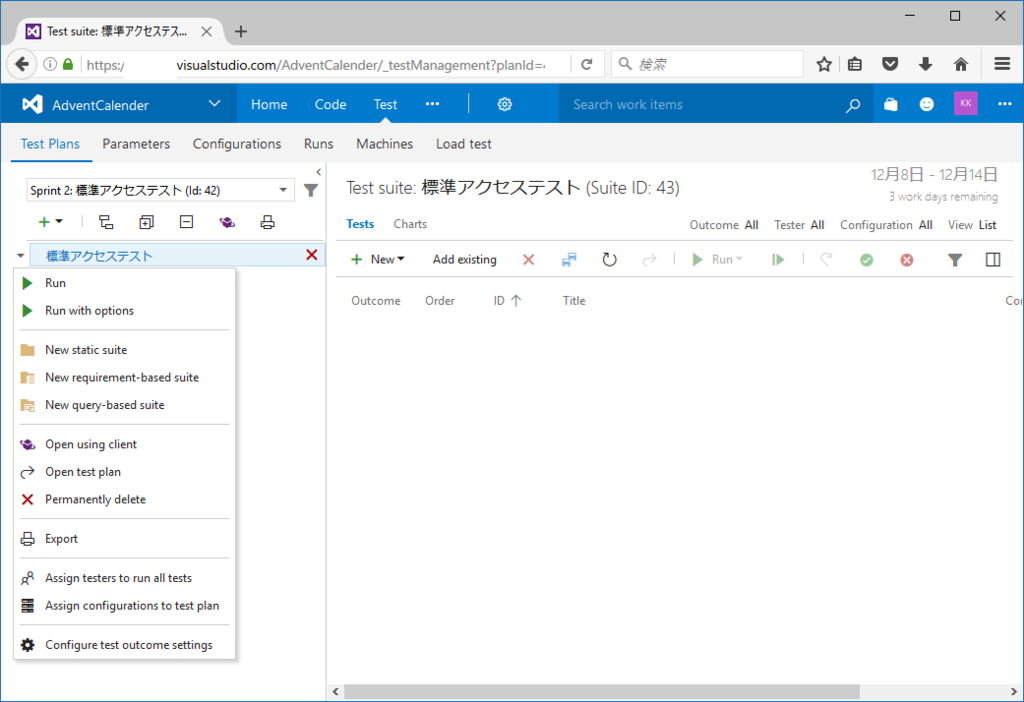Open the View List dropdown
Screen dimensions: 1024x702
pos(972,225)
